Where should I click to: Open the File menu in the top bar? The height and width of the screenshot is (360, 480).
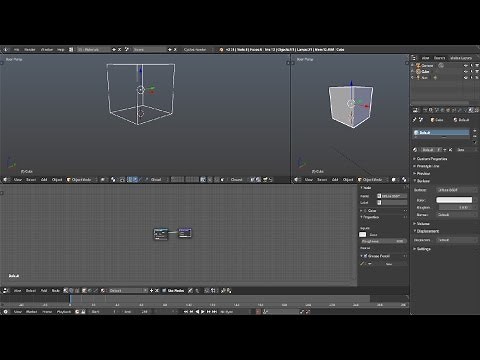[x=17, y=49]
